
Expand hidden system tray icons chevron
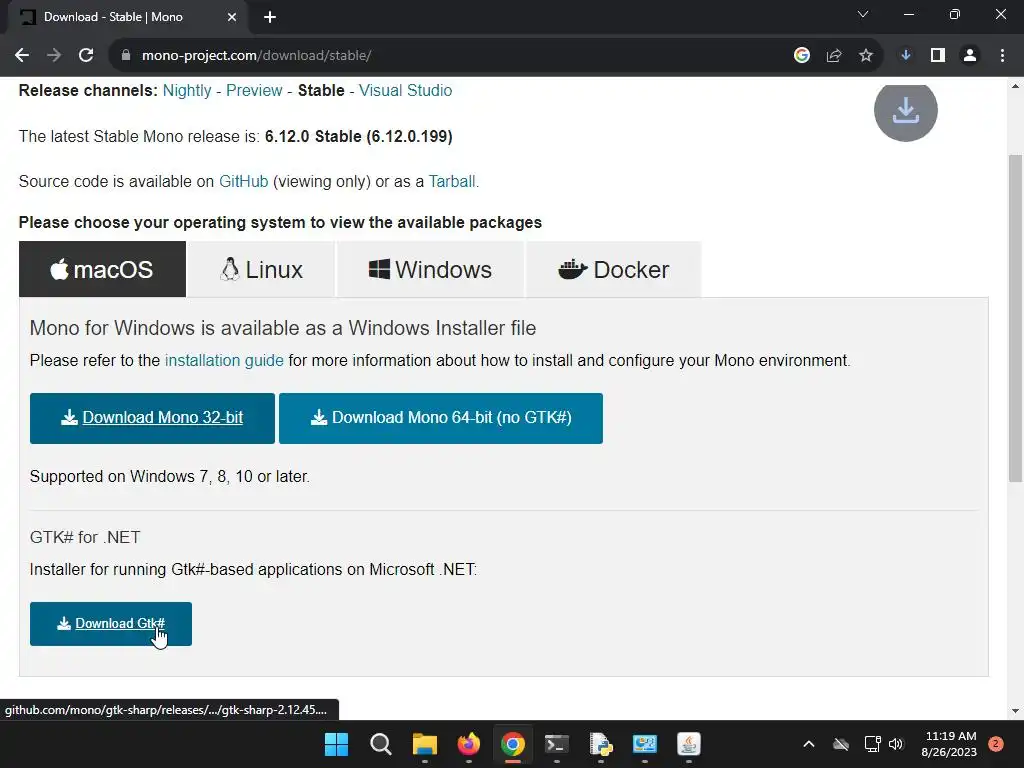click(808, 744)
